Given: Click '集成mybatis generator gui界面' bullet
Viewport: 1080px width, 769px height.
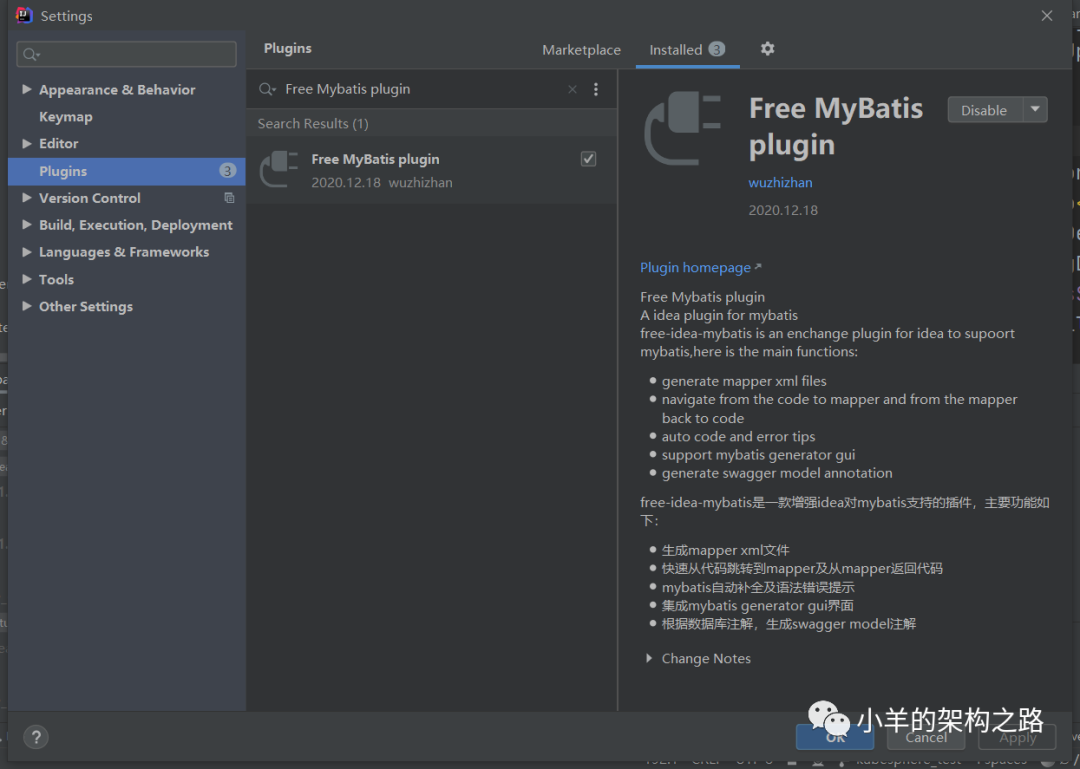Looking at the screenshot, I should click(x=758, y=606).
